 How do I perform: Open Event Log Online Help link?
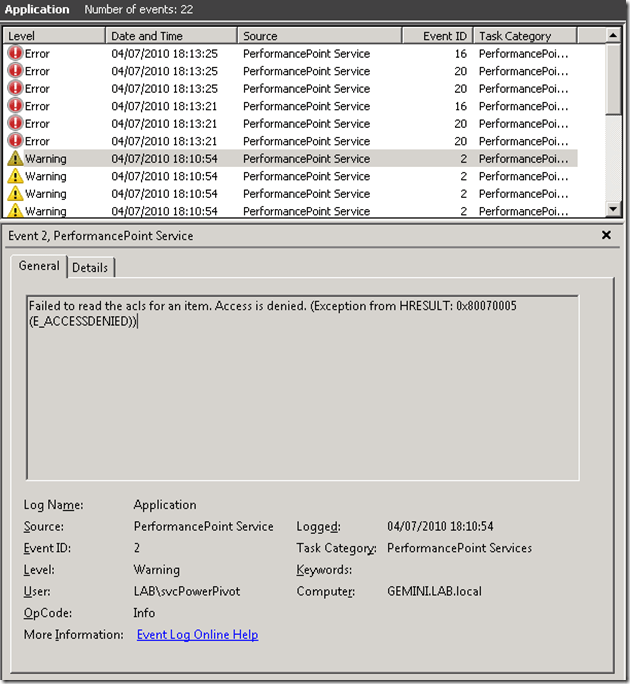click(198, 635)
